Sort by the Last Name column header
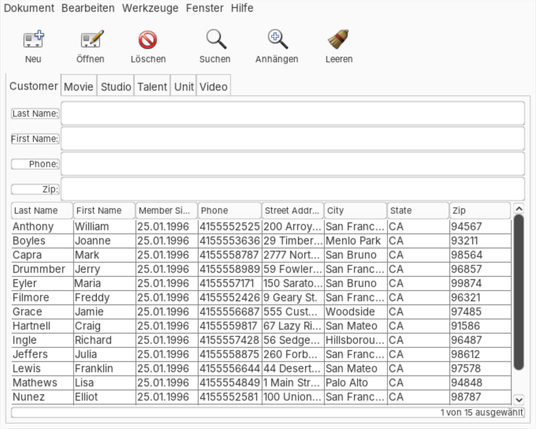The height and width of the screenshot is (429, 536). [42, 210]
